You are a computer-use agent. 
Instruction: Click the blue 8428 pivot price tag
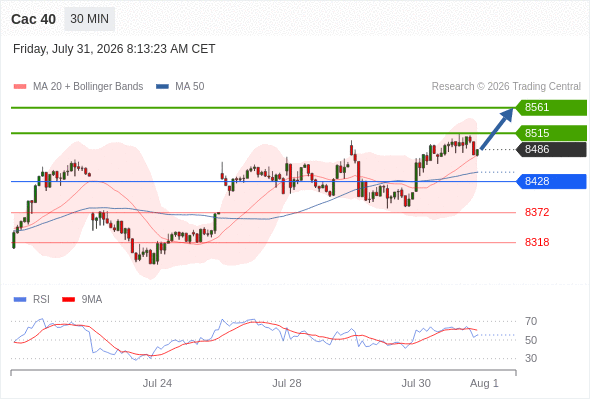coord(551,181)
